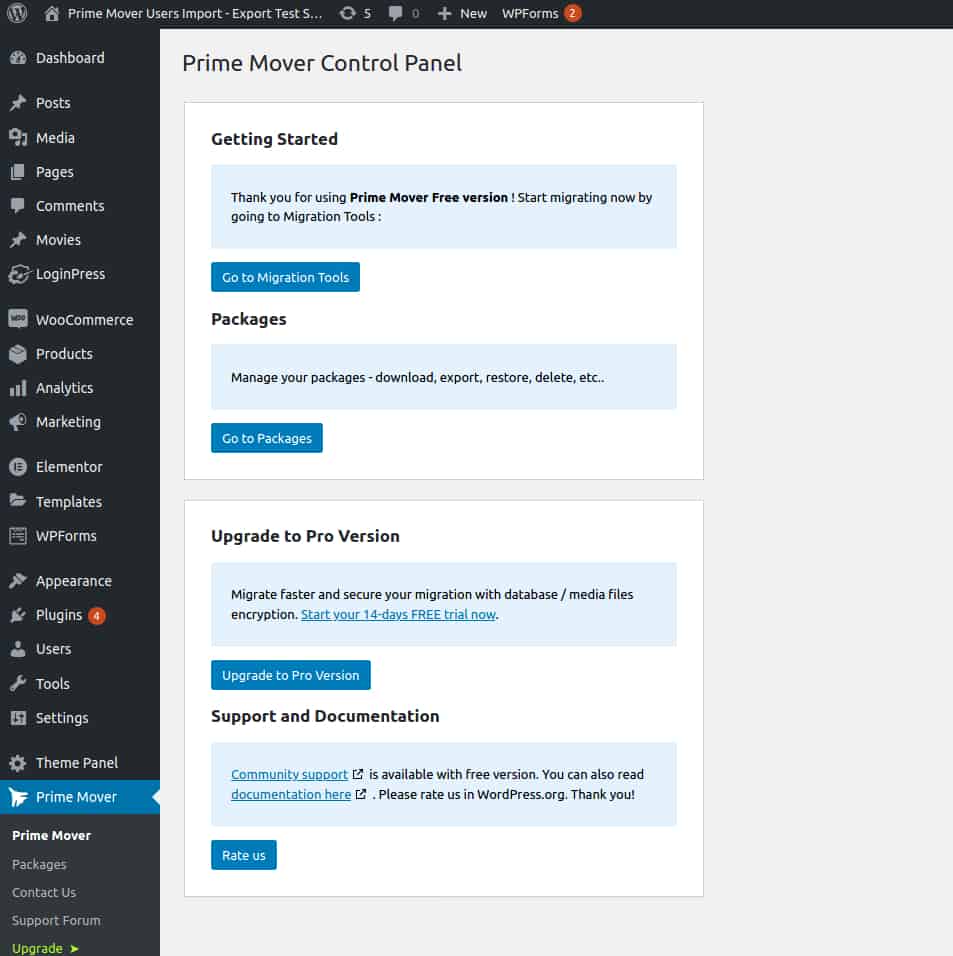
Task: Click the Templates folder icon
Action: point(18,501)
